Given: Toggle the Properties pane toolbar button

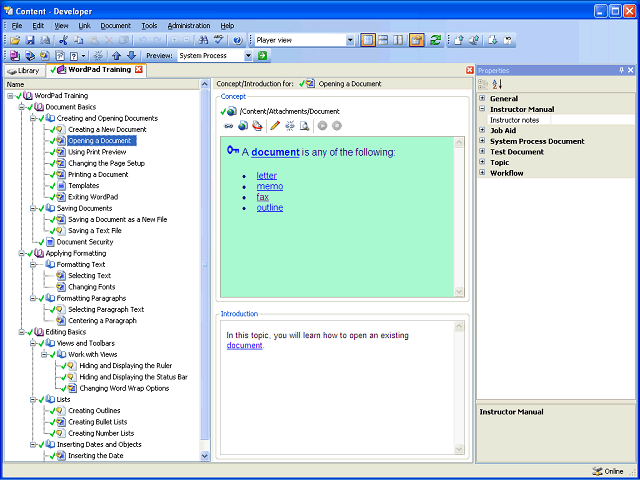Looking at the screenshot, I should coord(417,40).
